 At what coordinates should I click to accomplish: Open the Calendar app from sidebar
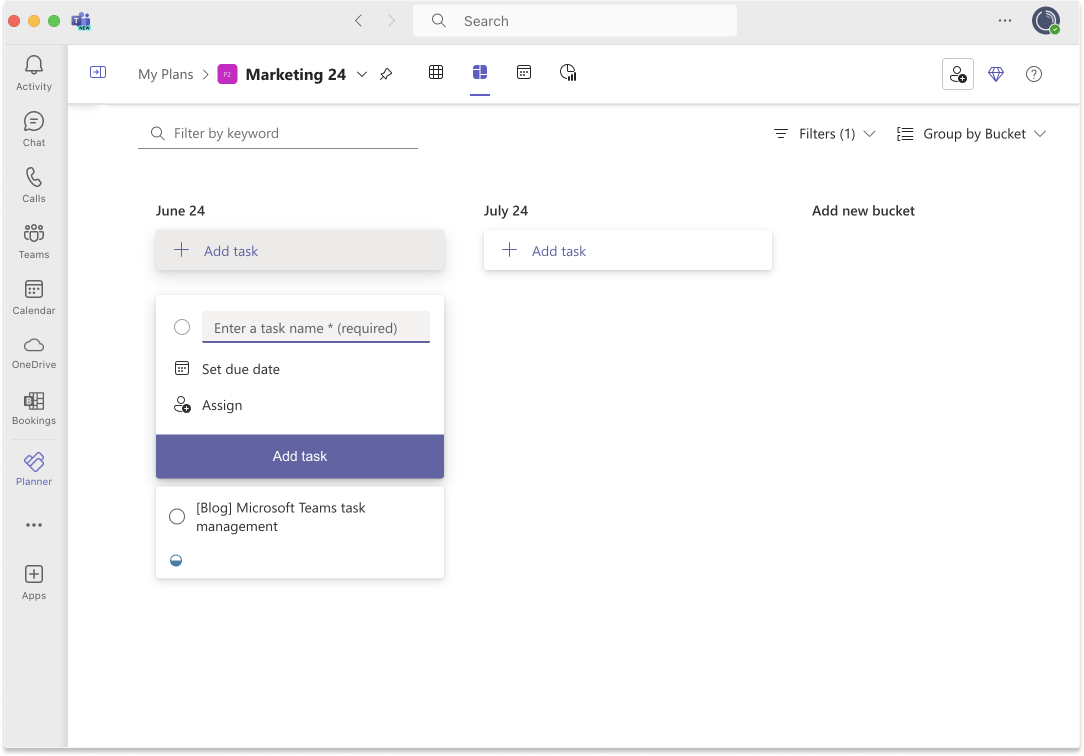click(x=33, y=296)
